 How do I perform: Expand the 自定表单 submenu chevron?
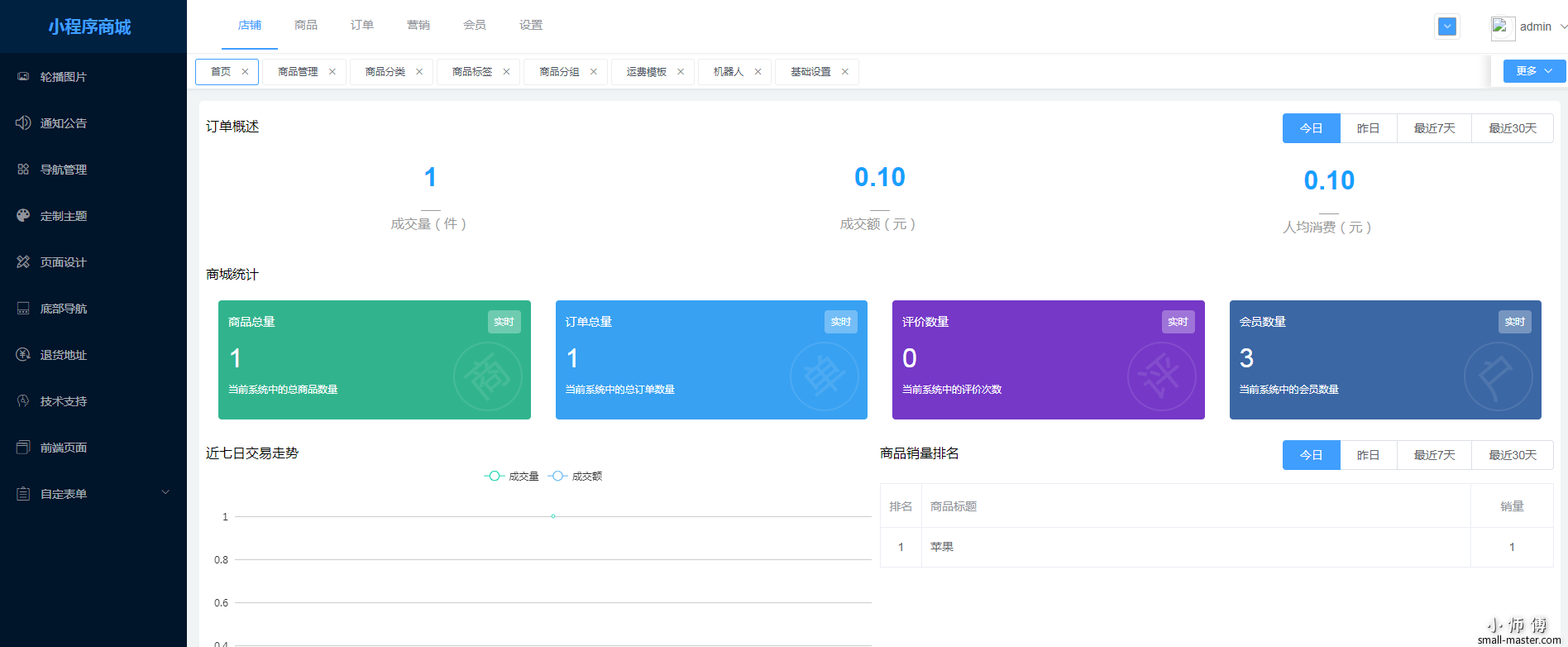pyautogui.click(x=165, y=492)
